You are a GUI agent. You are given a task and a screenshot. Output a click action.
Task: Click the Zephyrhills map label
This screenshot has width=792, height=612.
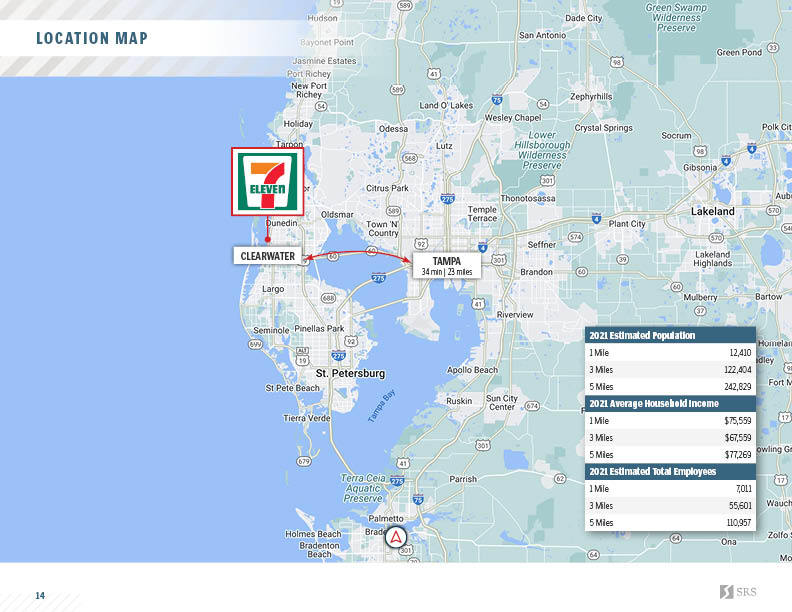point(591,96)
